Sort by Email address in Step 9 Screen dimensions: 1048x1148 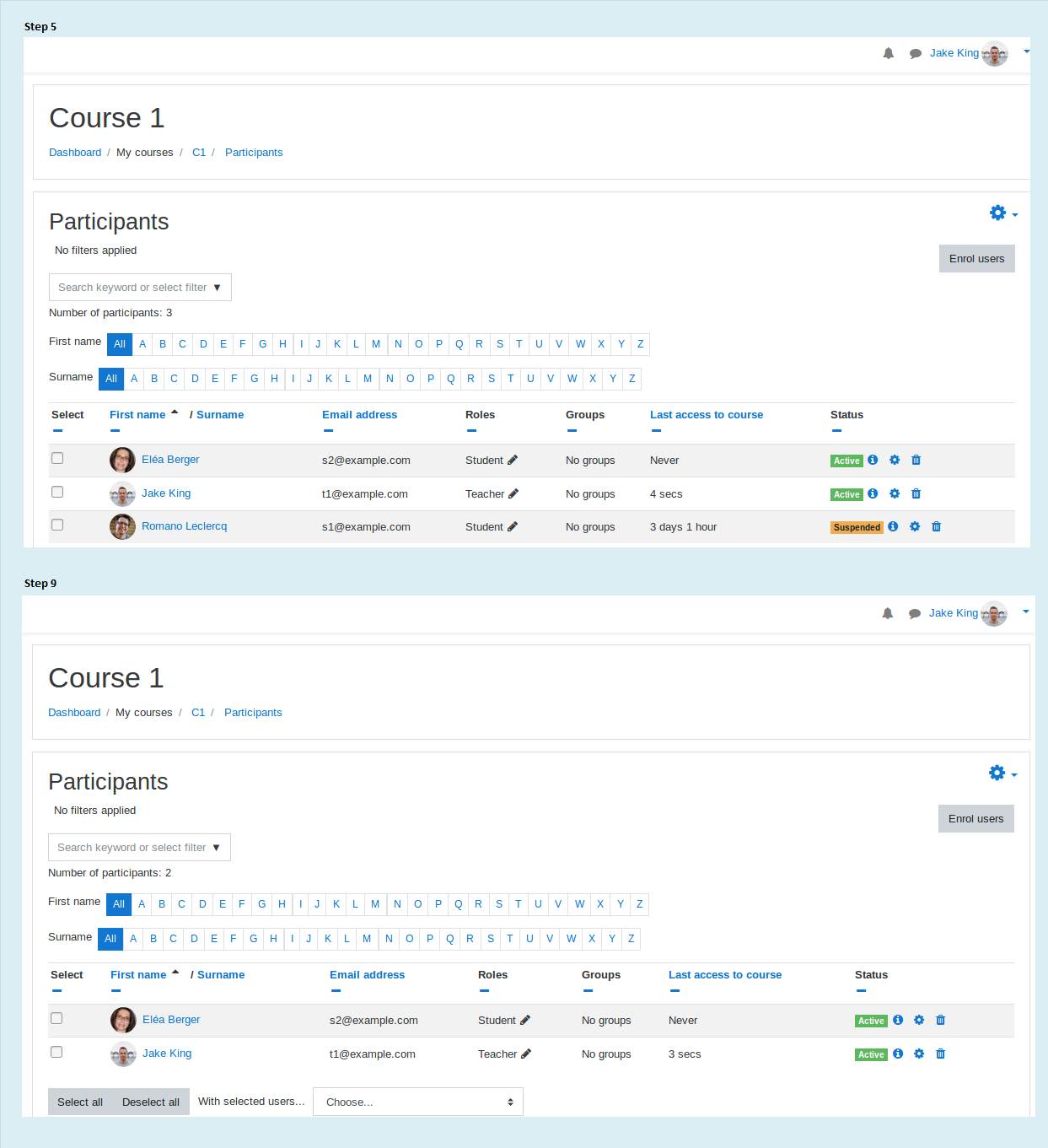coord(367,975)
